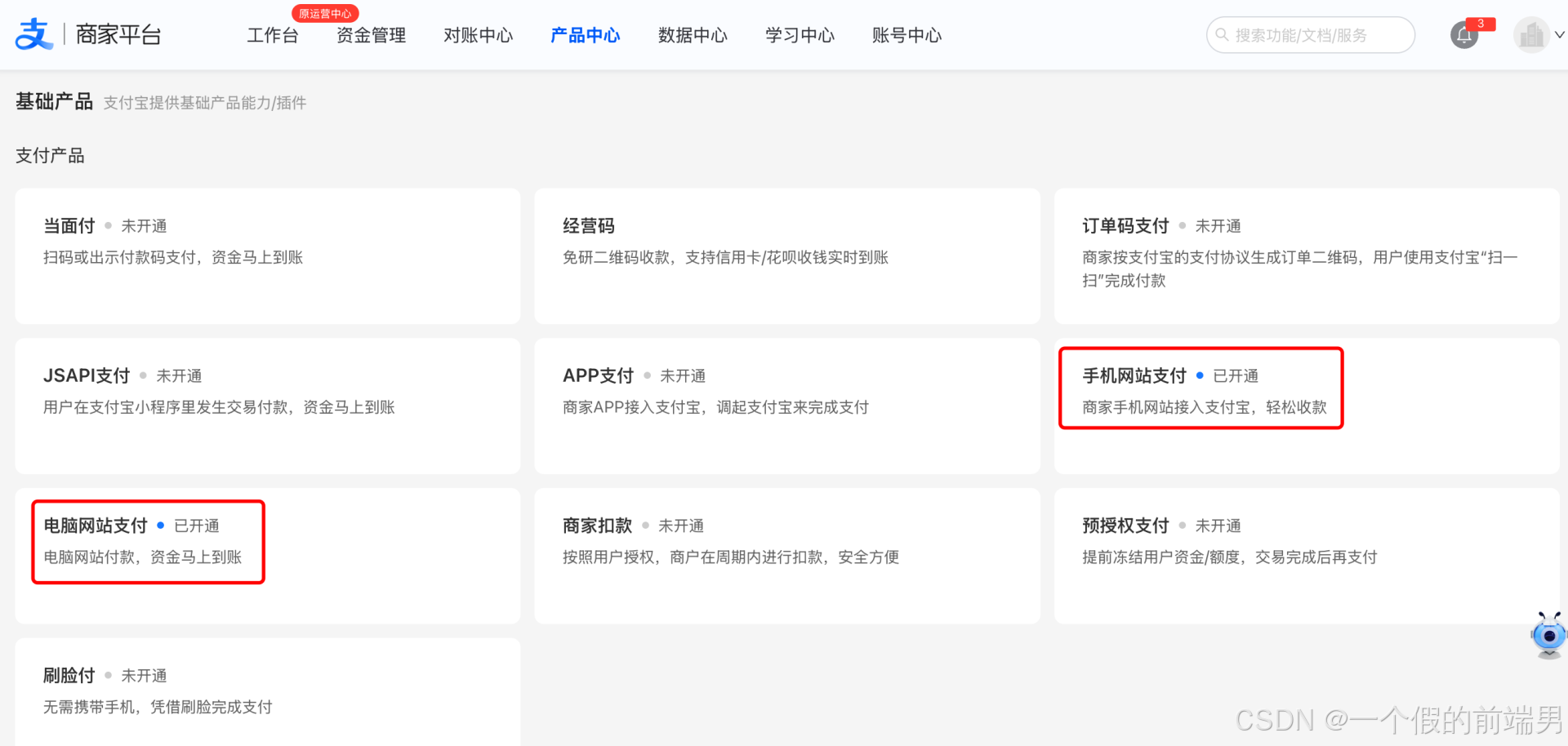This screenshot has height=746, width=1568.
Task: Open the JSAPI支付 product card
Action: pos(268,406)
